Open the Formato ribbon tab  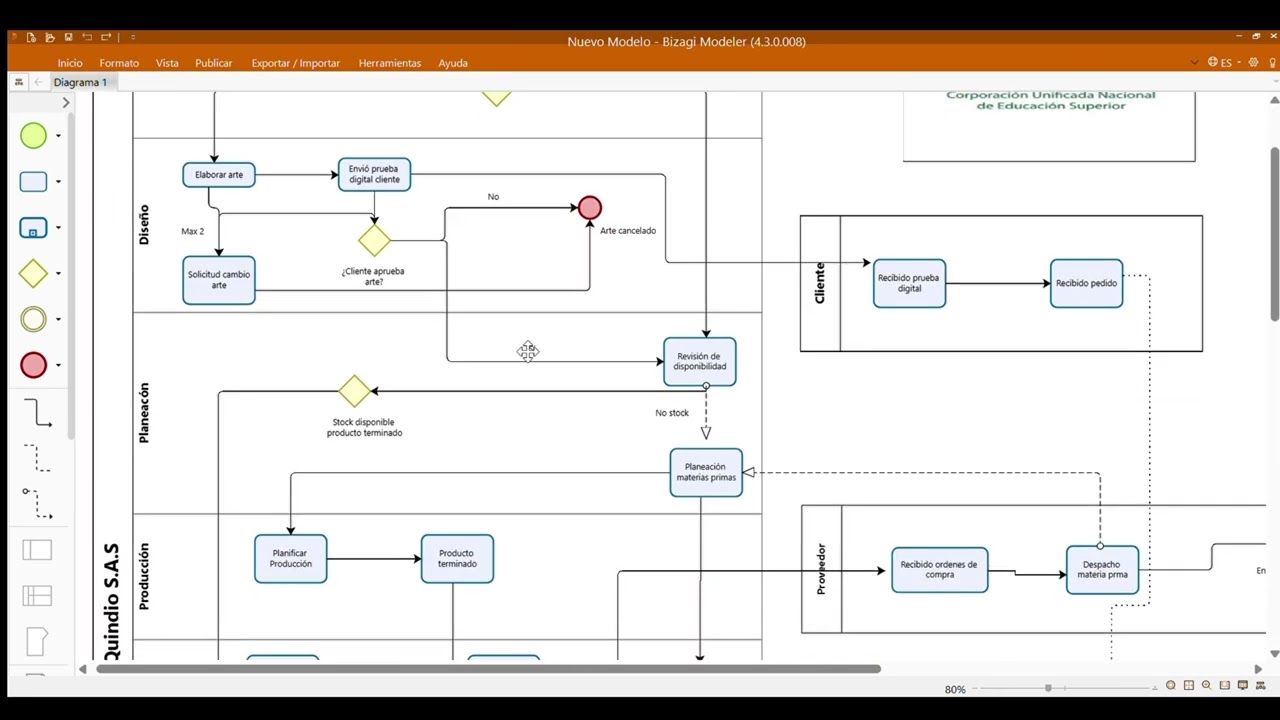point(119,63)
